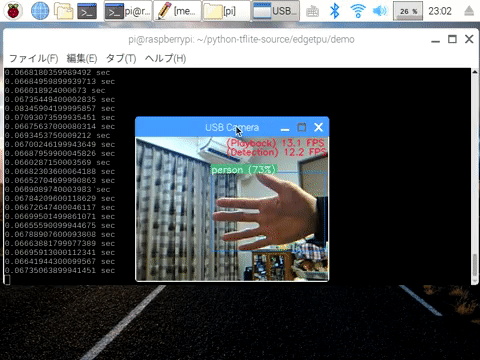480x360 pixels.
Task: Switch to the [me... editor taskbar entry
Action: pos(177,11)
